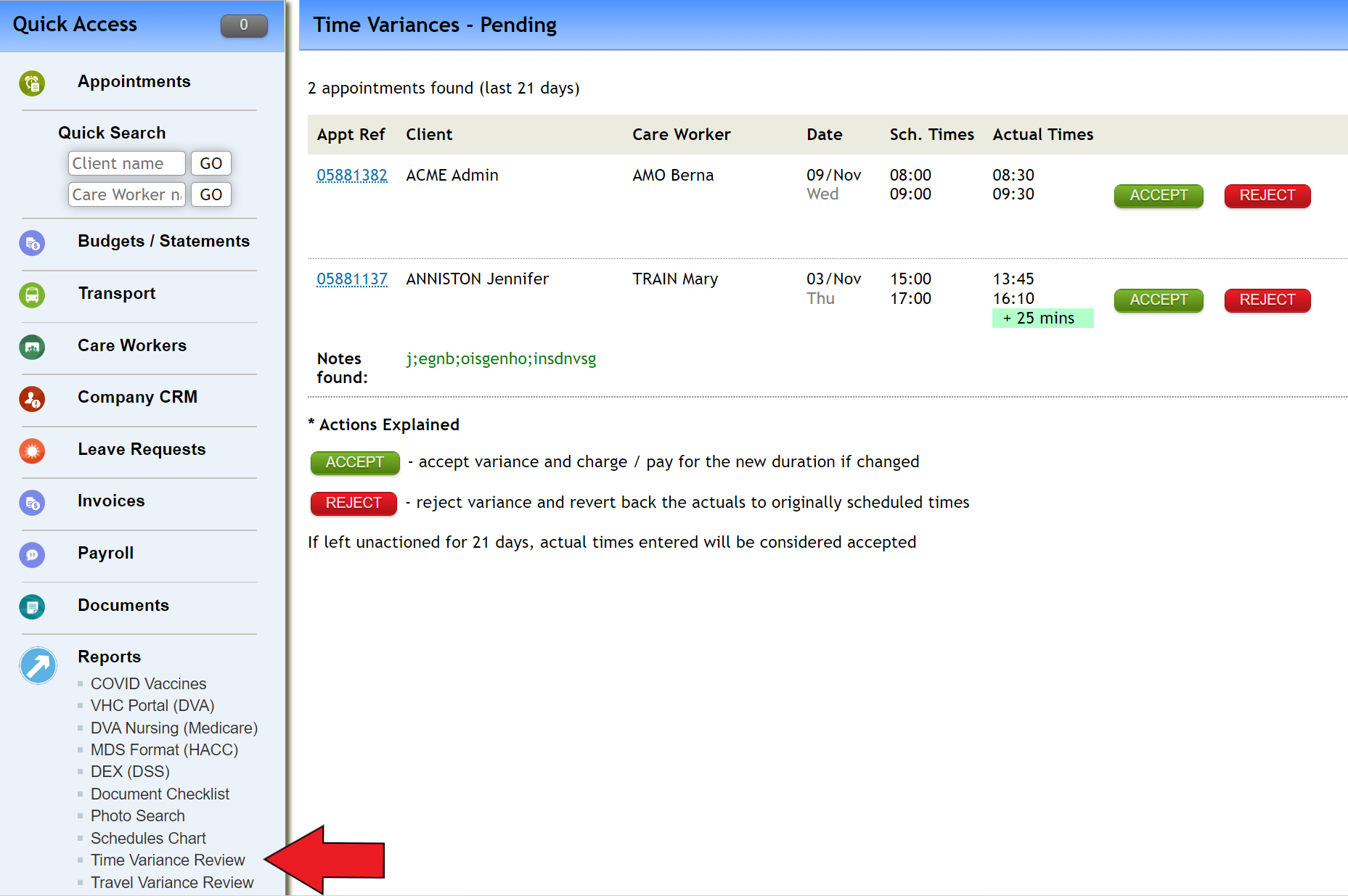Open the Time Variance Review report

pyautogui.click(x=168, y=860)
